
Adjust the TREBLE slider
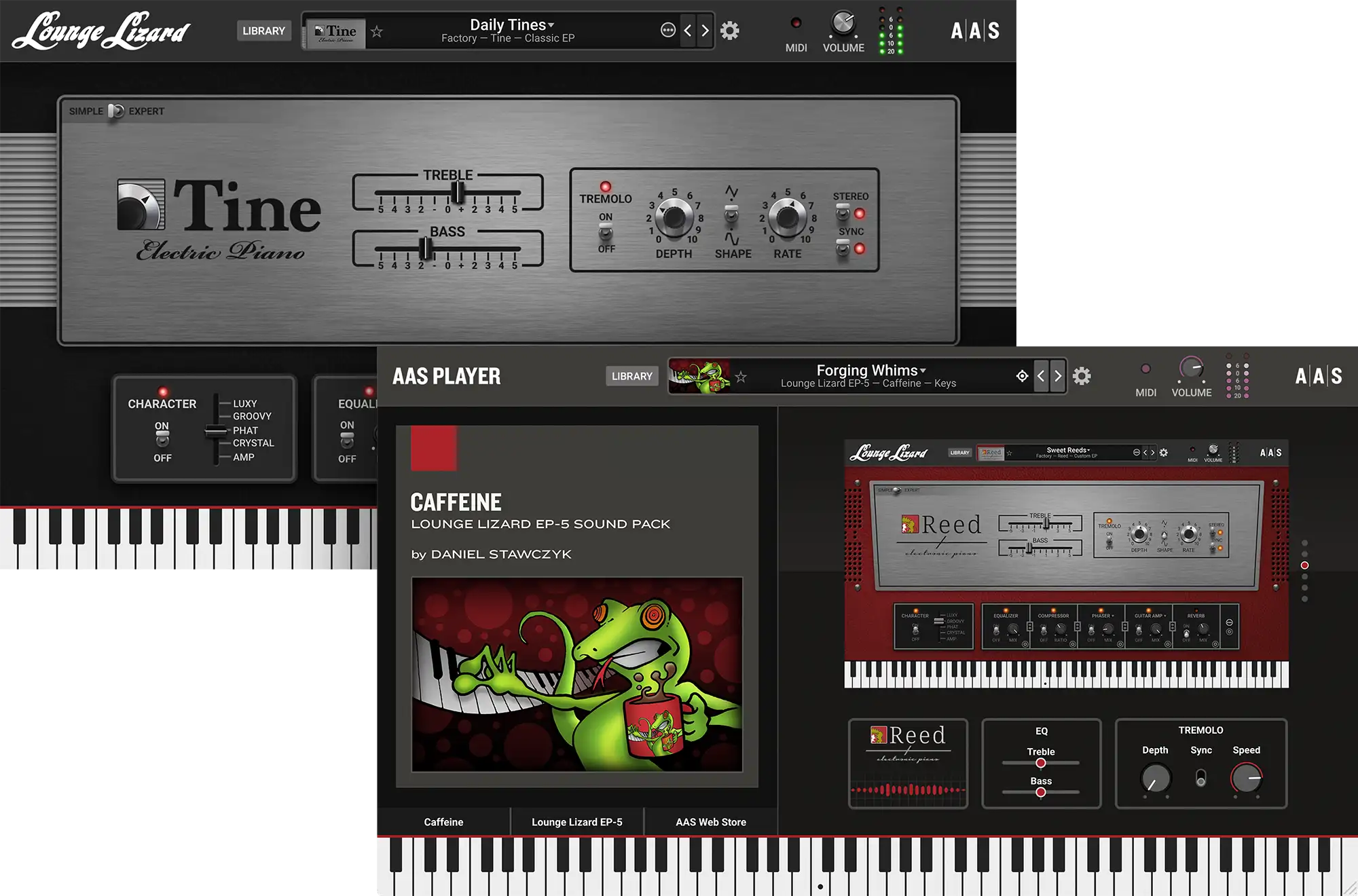[x=459, y=193]
